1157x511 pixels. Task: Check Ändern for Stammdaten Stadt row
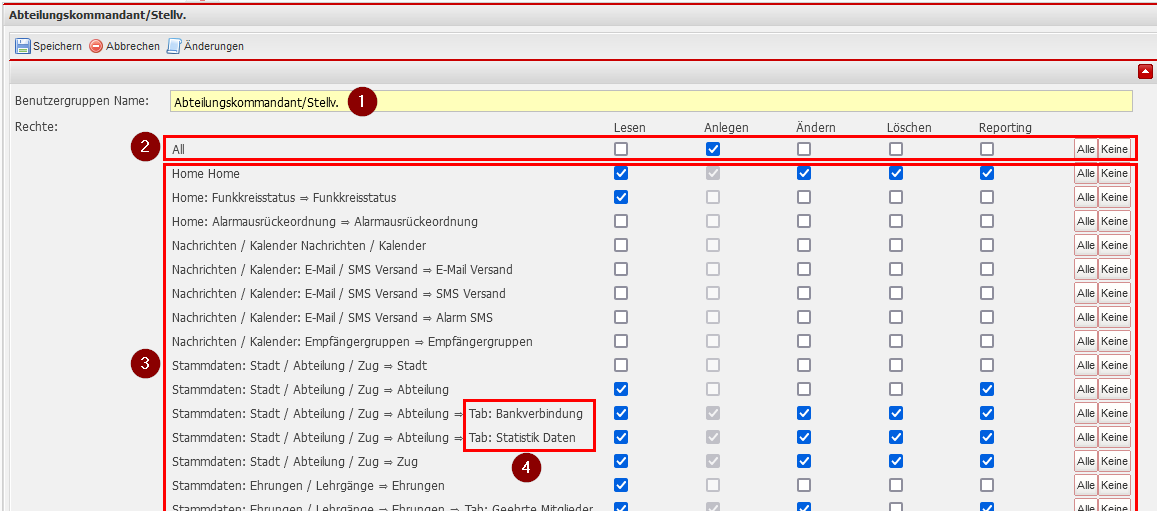click(x=804, y=365)
